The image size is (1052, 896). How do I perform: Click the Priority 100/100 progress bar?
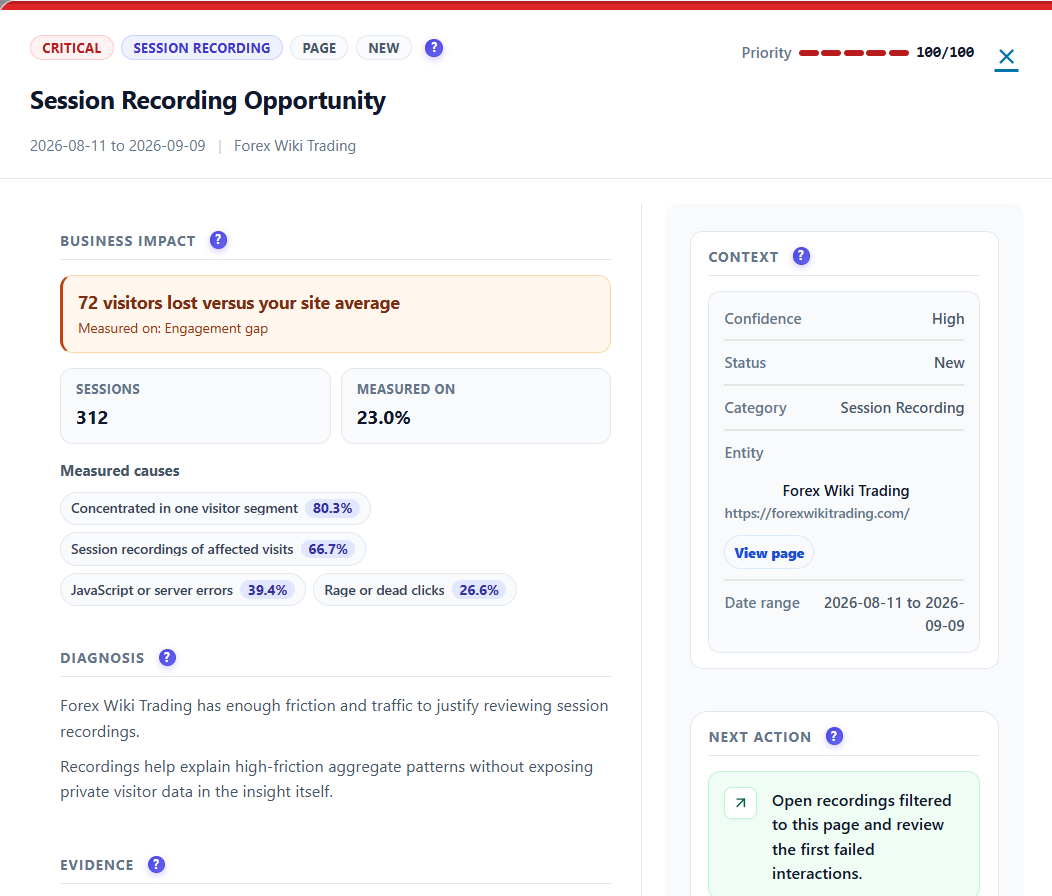coord(854,53)
